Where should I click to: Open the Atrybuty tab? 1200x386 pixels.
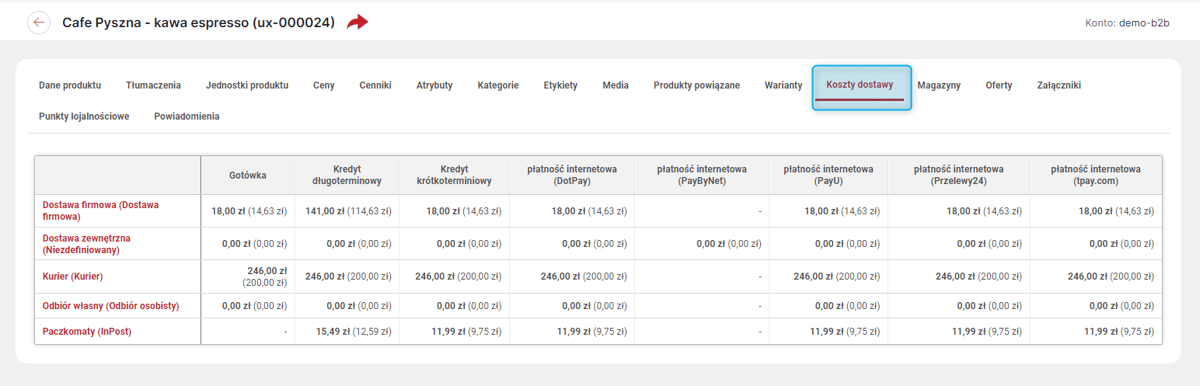(x=435, y=86)
